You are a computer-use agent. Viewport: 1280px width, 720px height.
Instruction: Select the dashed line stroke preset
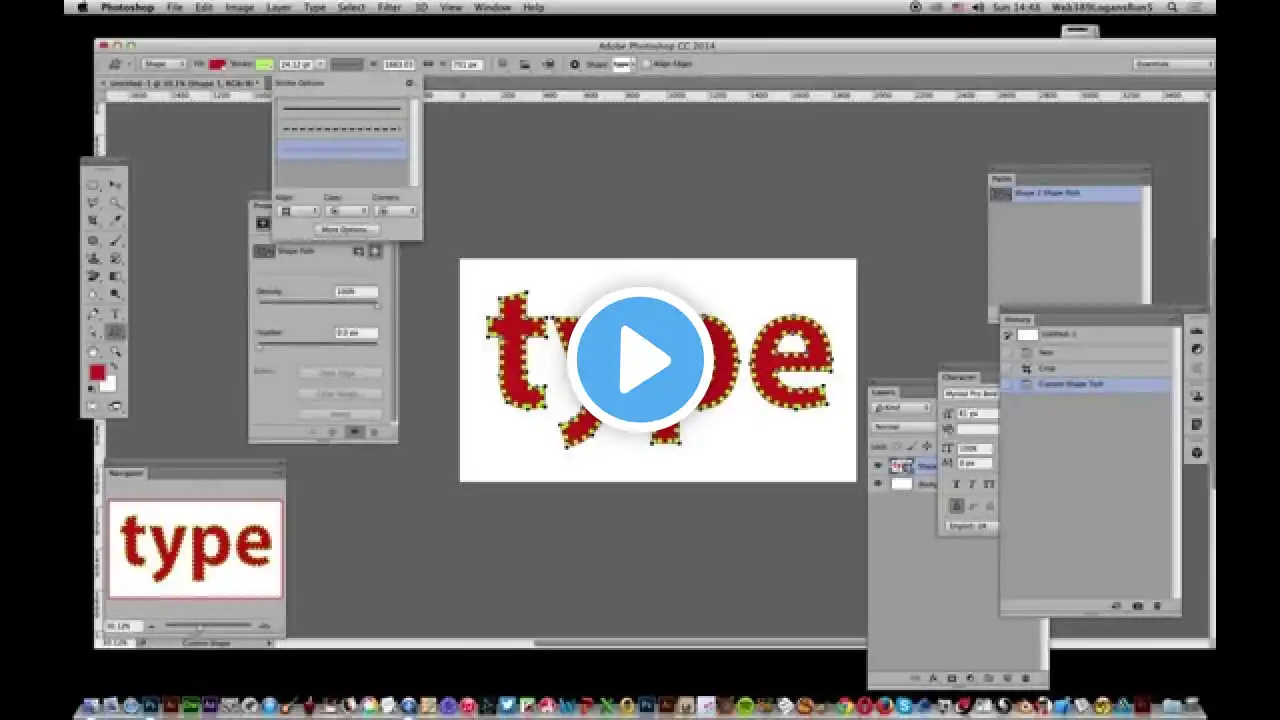341,129
